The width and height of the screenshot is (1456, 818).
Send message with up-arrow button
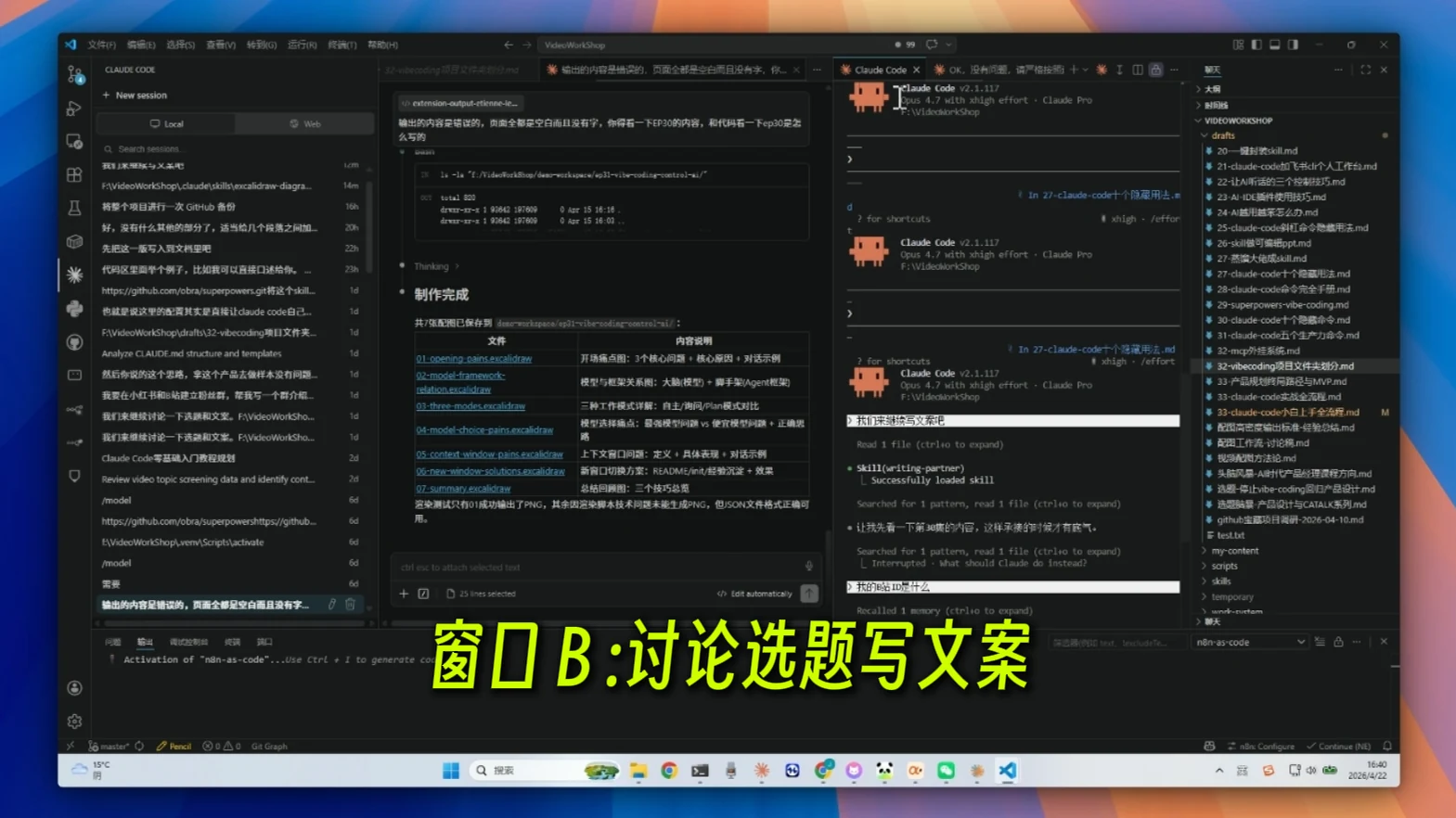coord(809,594)
